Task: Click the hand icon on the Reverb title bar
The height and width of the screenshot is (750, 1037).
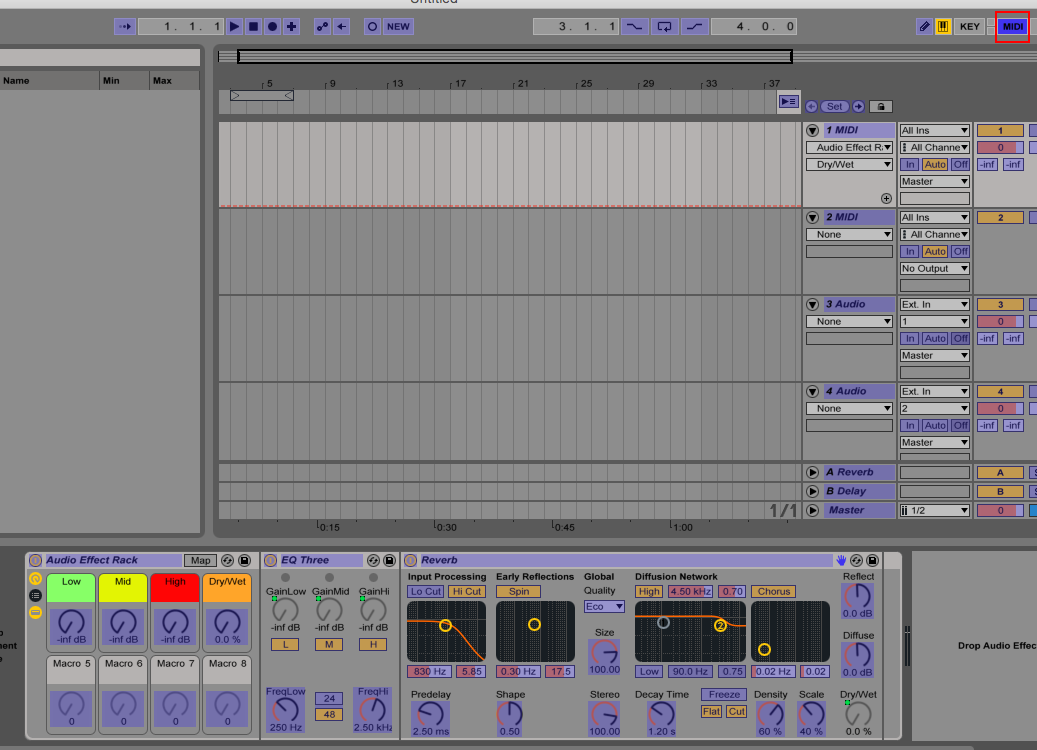Action: (x=841, y=561)
